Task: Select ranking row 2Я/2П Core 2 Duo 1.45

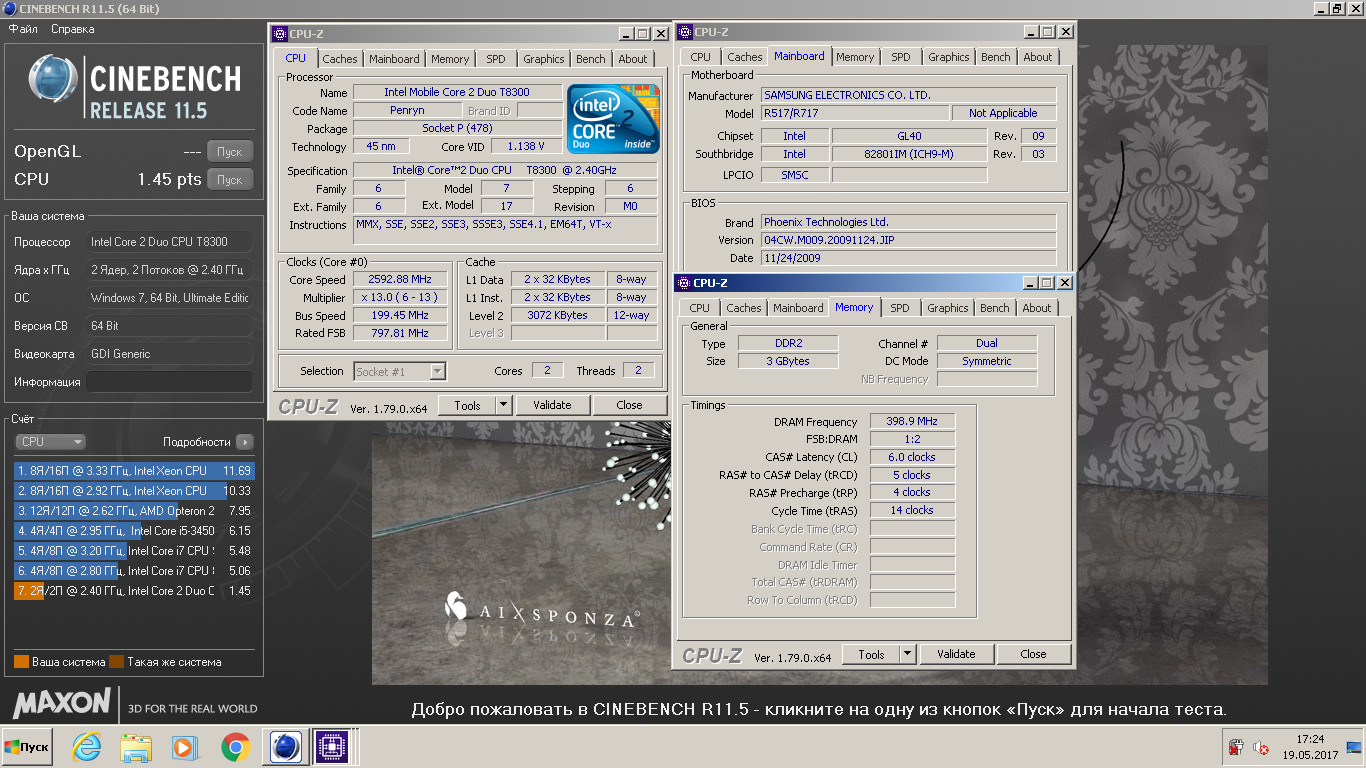Action: coord(134,591)
